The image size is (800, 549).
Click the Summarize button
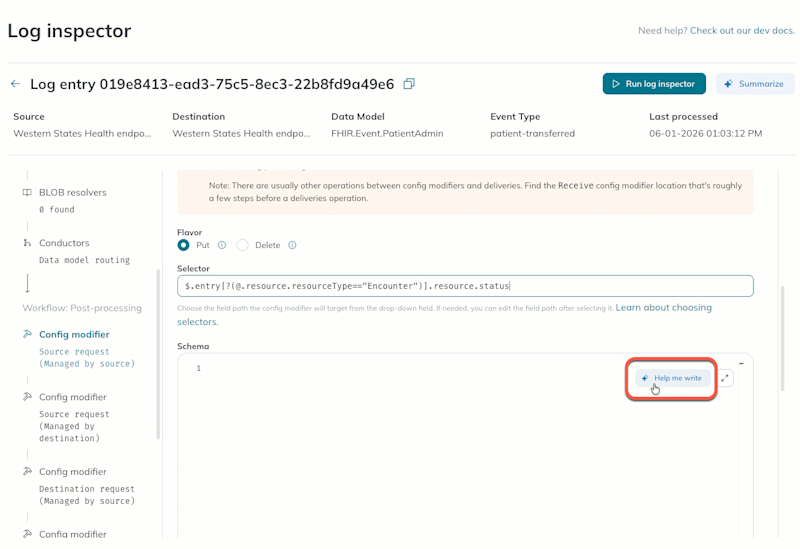(x=755, y=84)
